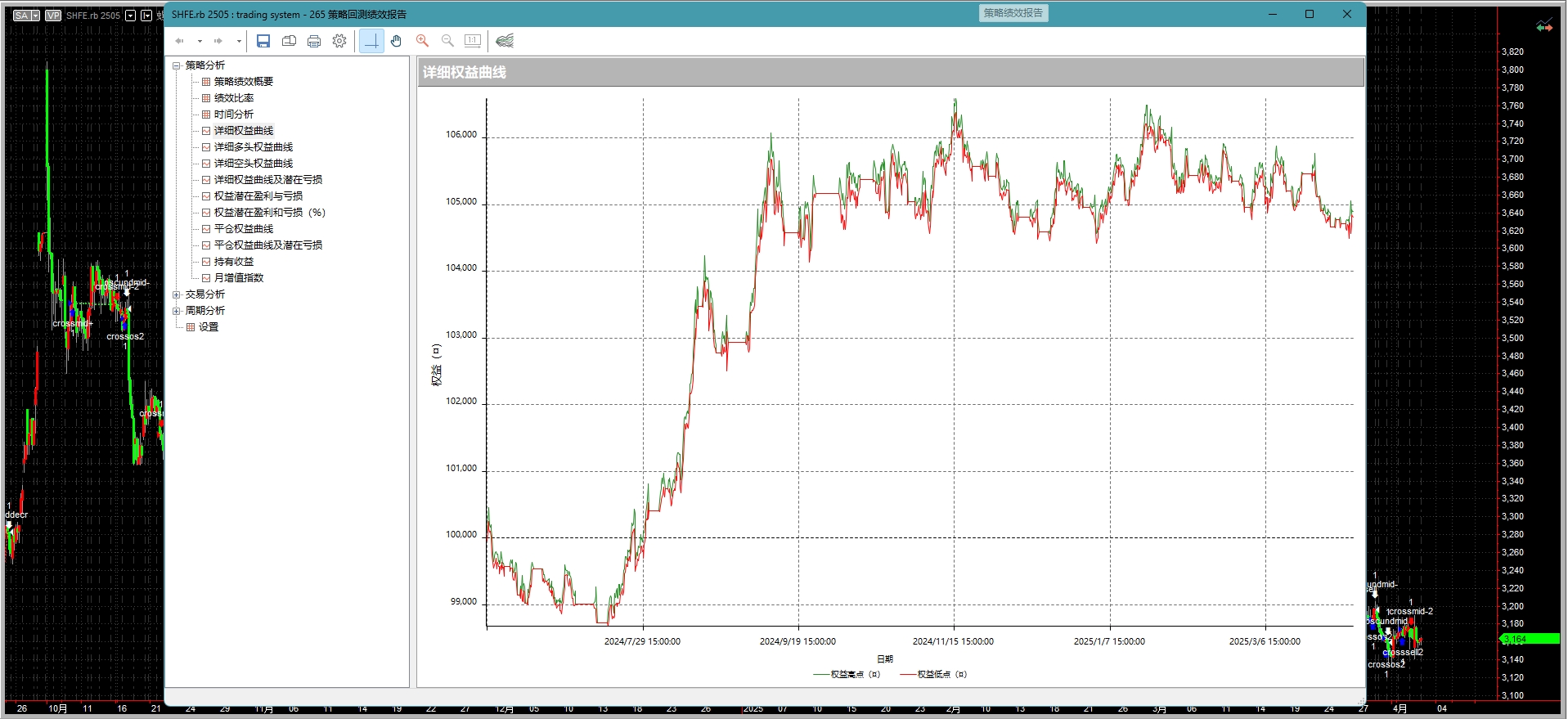1568x719 pixels.
Task: Open report settings gear icon
Action: (339, 41)
